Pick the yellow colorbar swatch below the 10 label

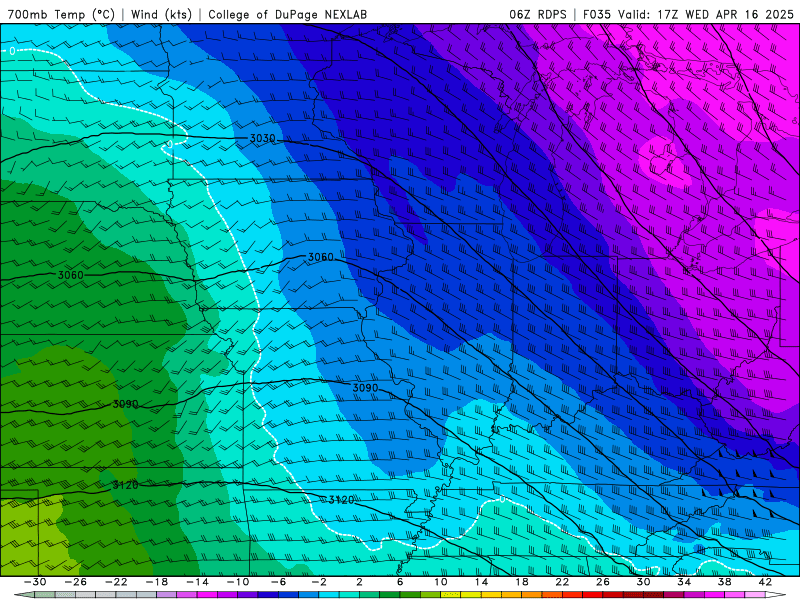[451, 595]
